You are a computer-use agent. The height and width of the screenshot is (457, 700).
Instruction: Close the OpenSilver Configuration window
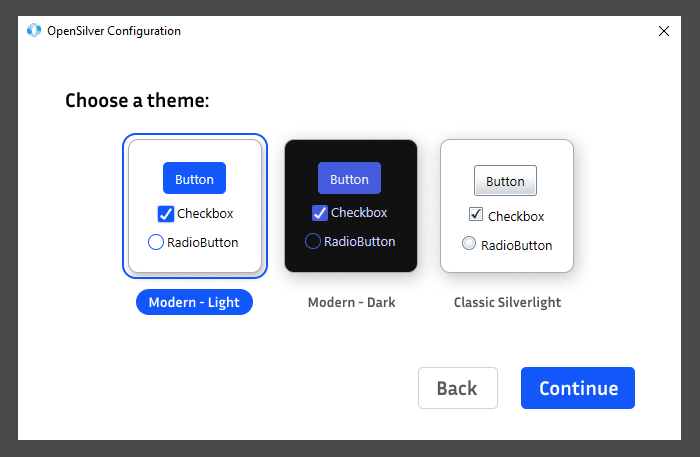(x=664, y=31)
